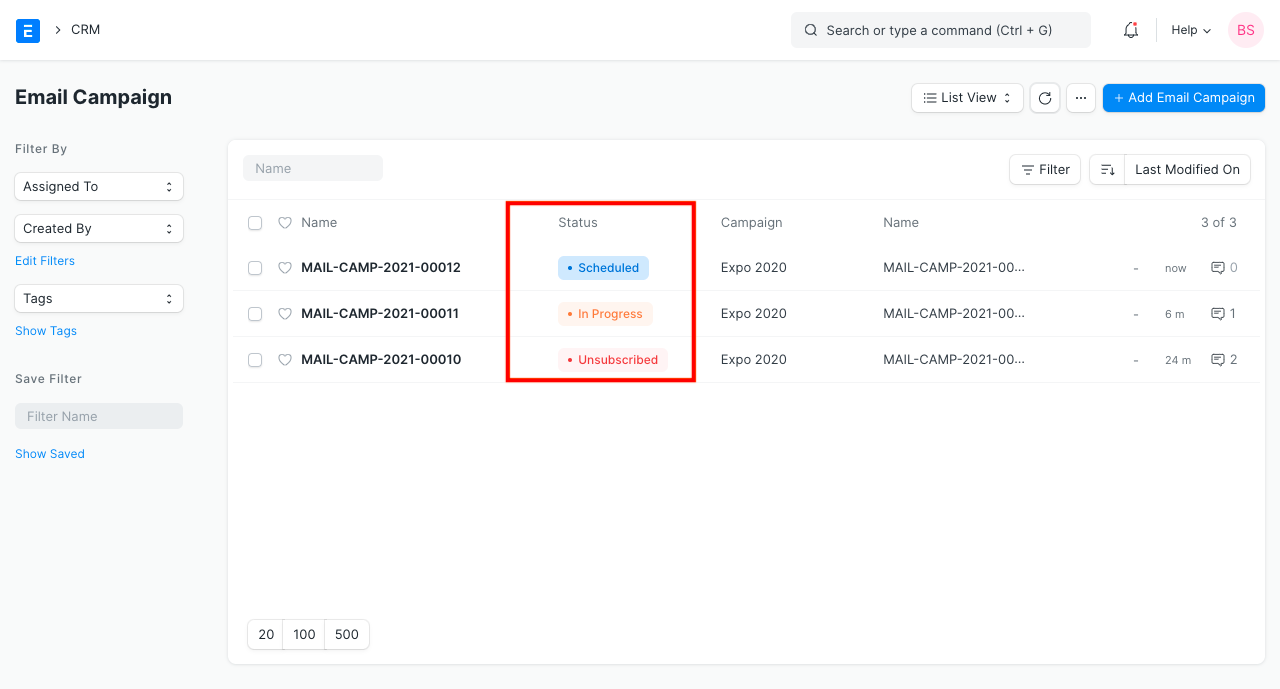The width and height of the screenshot is (1280, 689).
Task: Navigate using the CRM breadcrumb
Action: coord(85,29)
